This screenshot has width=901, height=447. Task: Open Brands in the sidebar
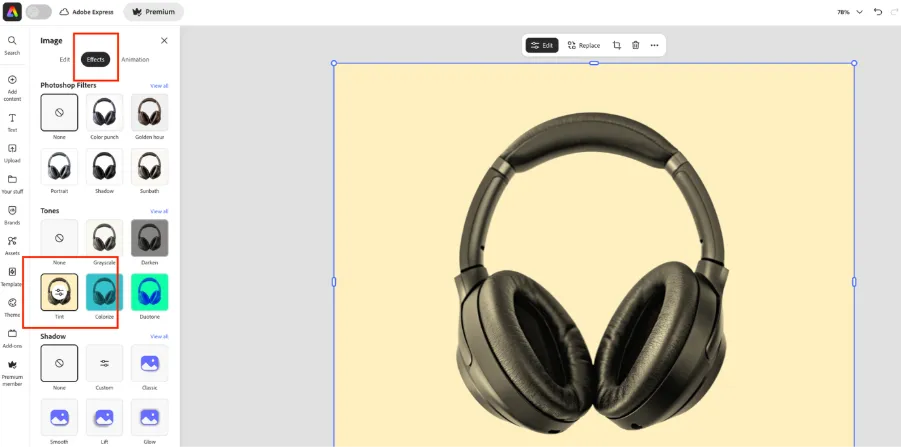pyautogui.click(x=12, y=215)
